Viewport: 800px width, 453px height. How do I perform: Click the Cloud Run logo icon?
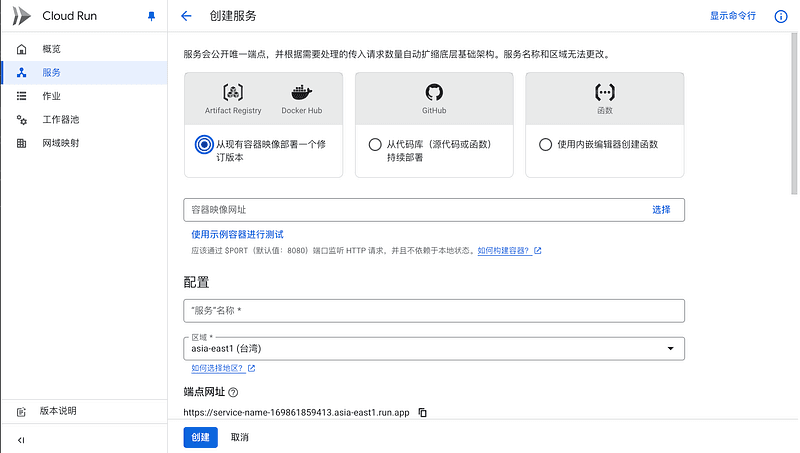pos(21,16)
